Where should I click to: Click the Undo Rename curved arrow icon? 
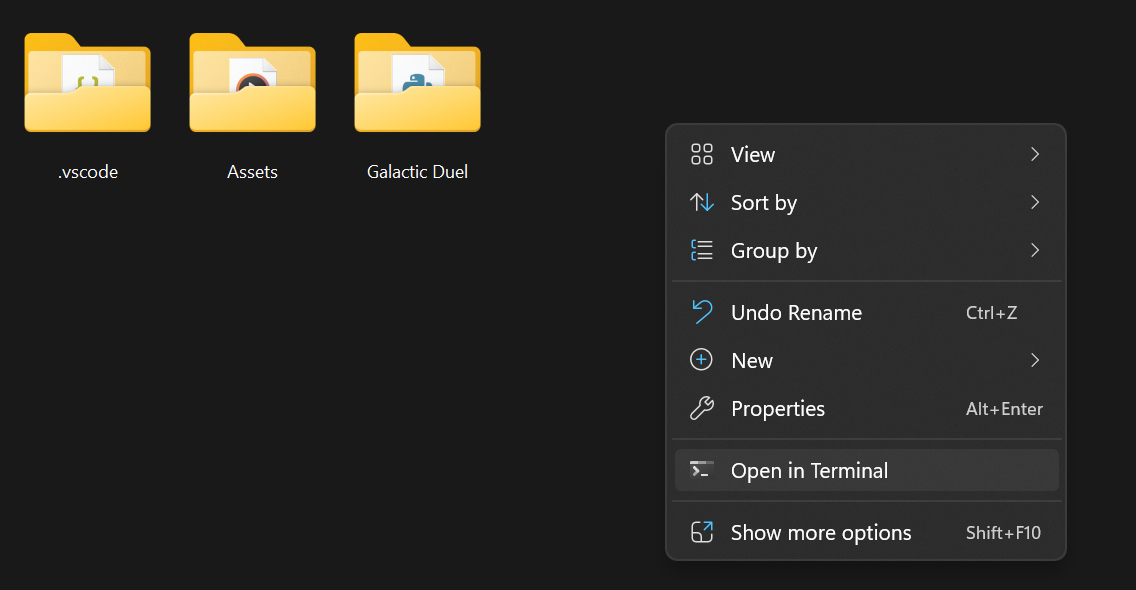click(x=701, y=312)
